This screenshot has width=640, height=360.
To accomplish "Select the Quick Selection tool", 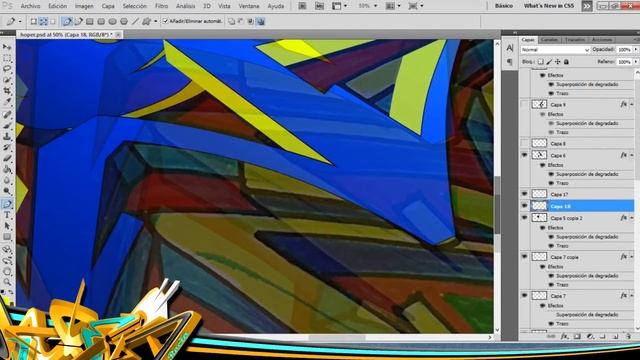I will point(7,80).
